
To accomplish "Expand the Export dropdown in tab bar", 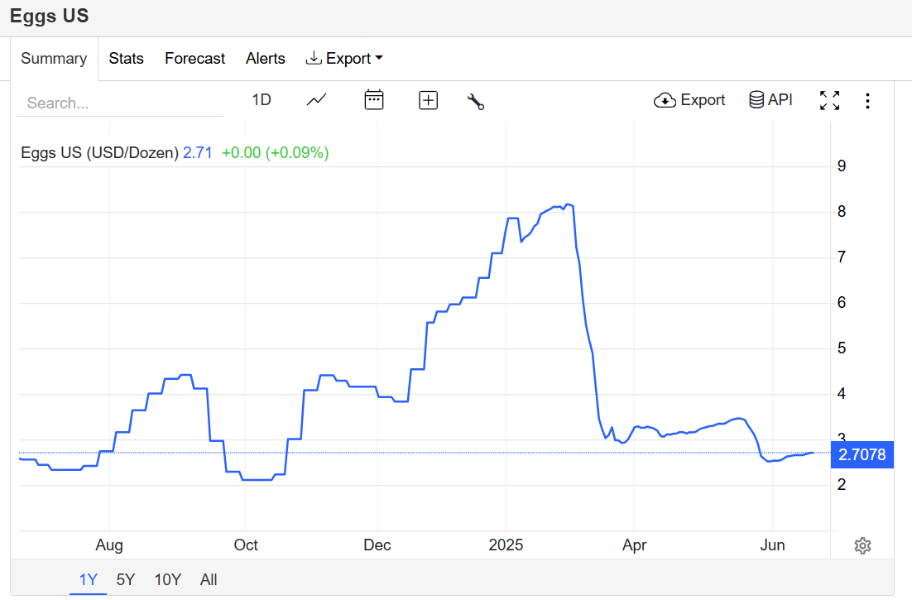I will pyautogui.click(x=344, y=58).
